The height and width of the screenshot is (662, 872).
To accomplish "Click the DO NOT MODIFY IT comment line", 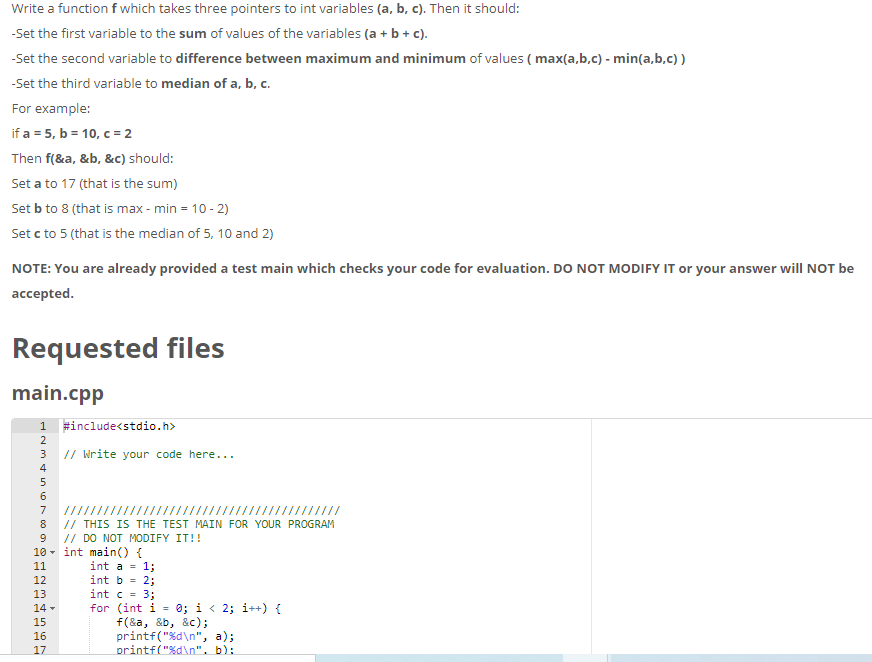I will pos(130,538).
